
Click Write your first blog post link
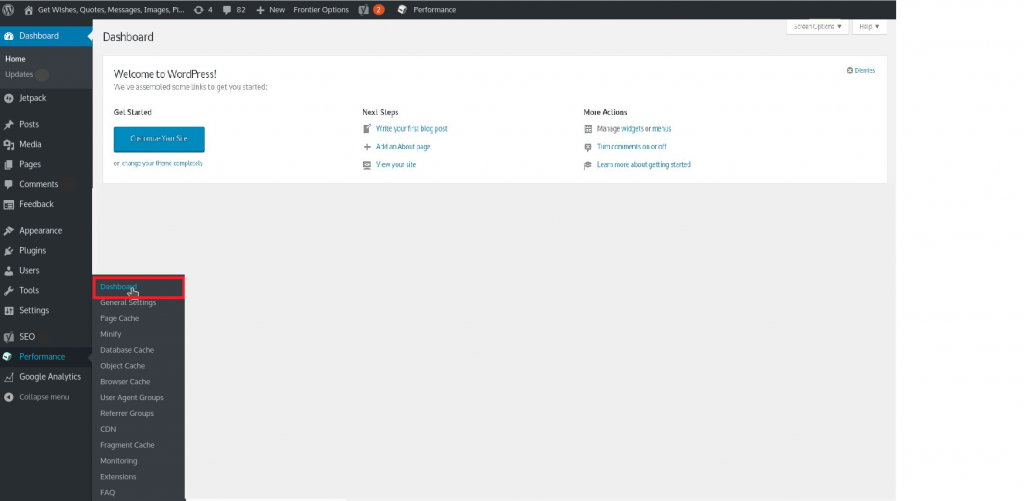pos(411,129)
